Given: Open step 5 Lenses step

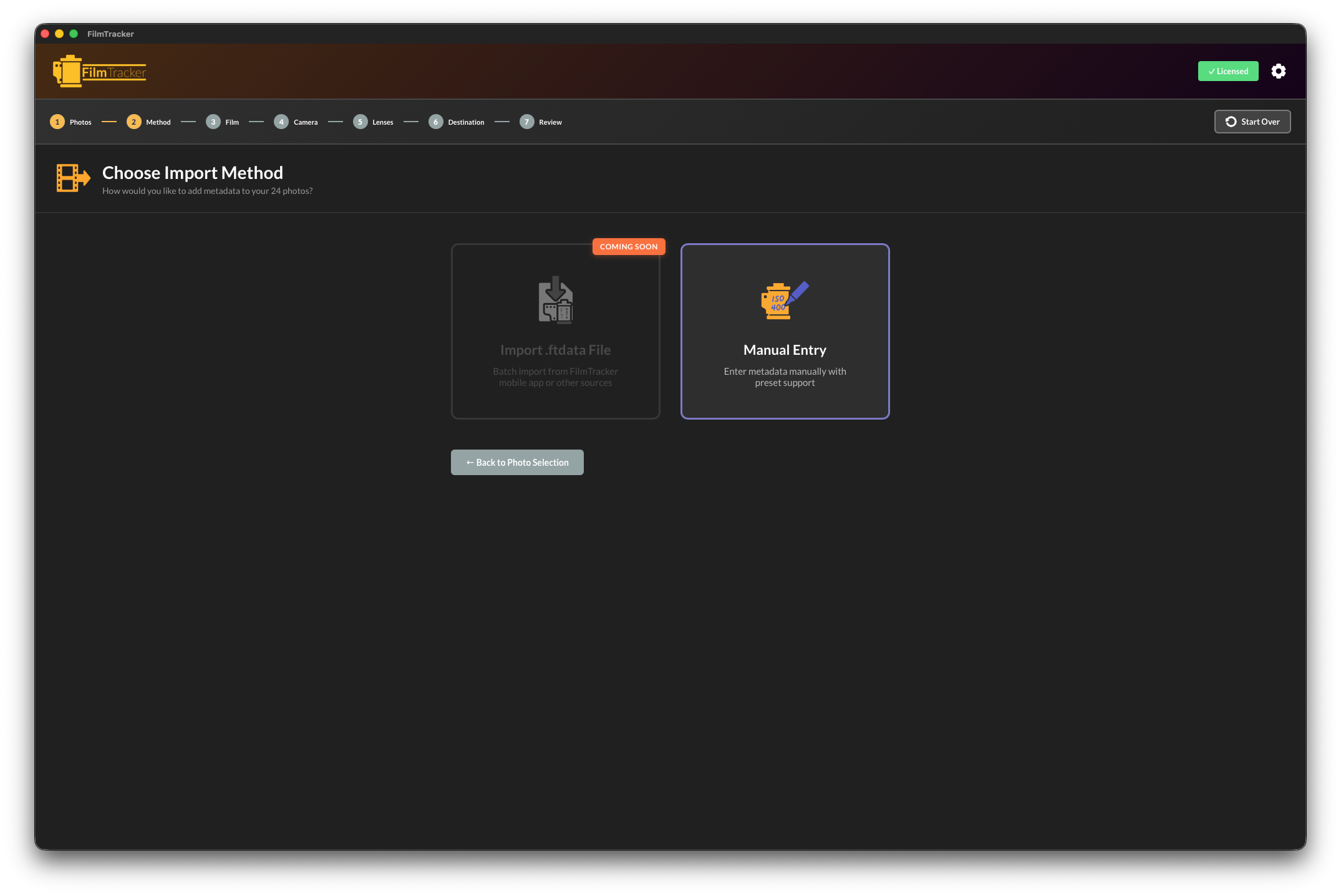Looking at the screenshot, I should pos(360,122).
